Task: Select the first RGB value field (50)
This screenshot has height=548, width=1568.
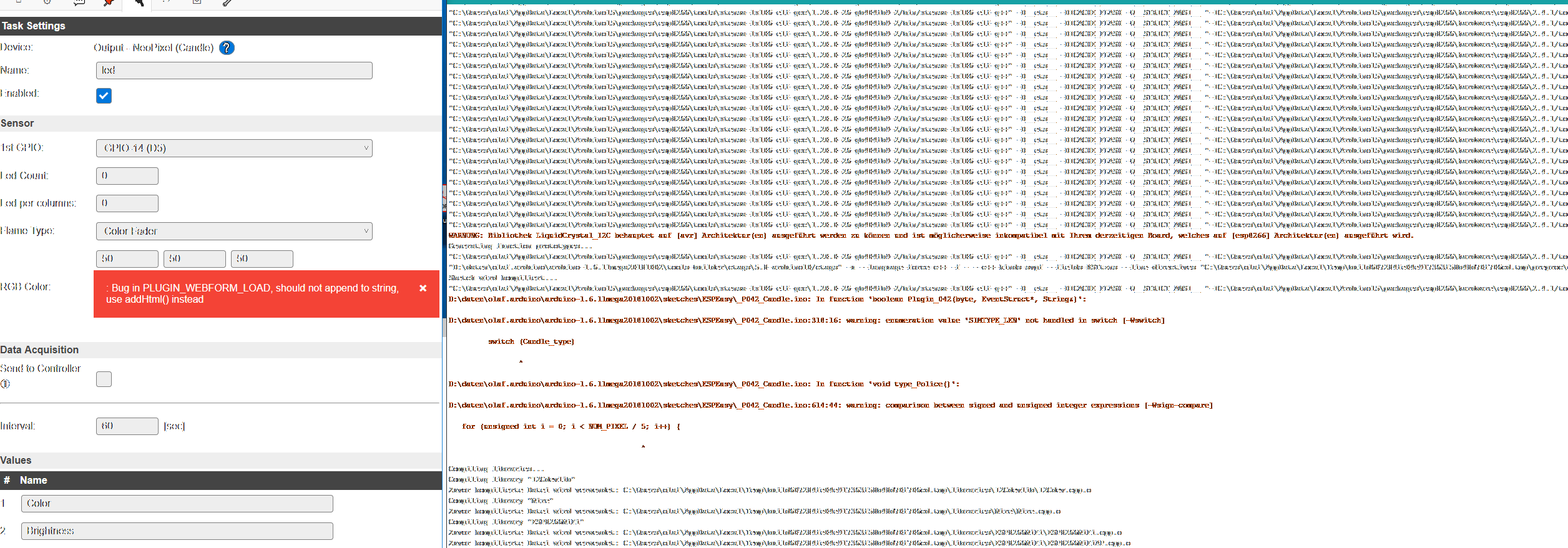Action: tap(127, 258)
